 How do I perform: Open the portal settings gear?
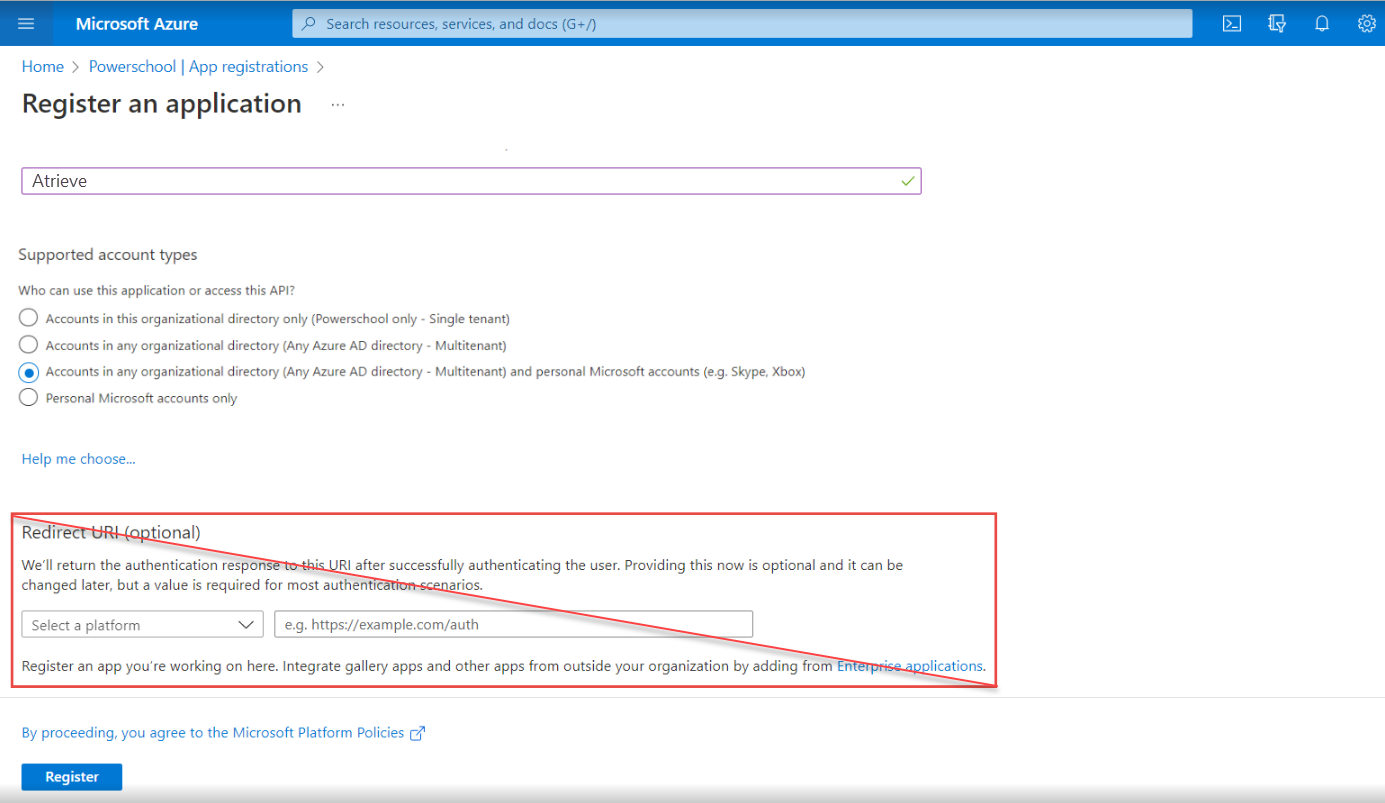[1366, 24]
